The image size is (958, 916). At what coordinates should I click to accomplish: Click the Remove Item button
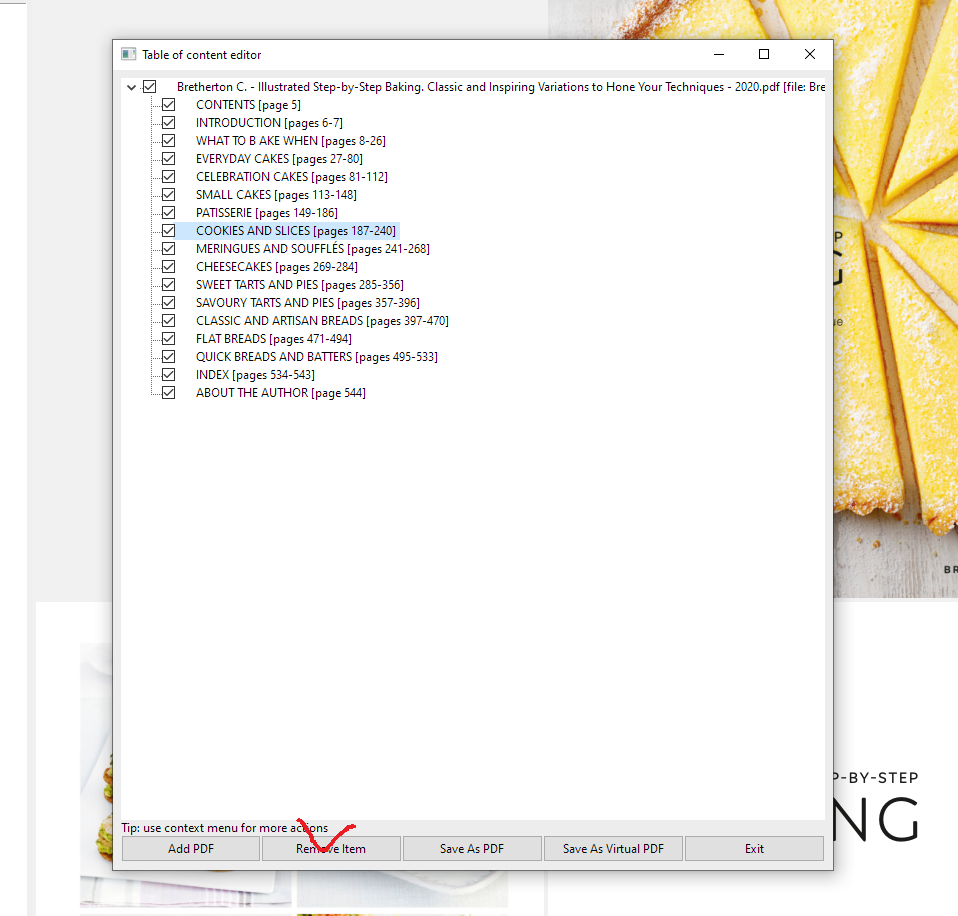point(331,848)
